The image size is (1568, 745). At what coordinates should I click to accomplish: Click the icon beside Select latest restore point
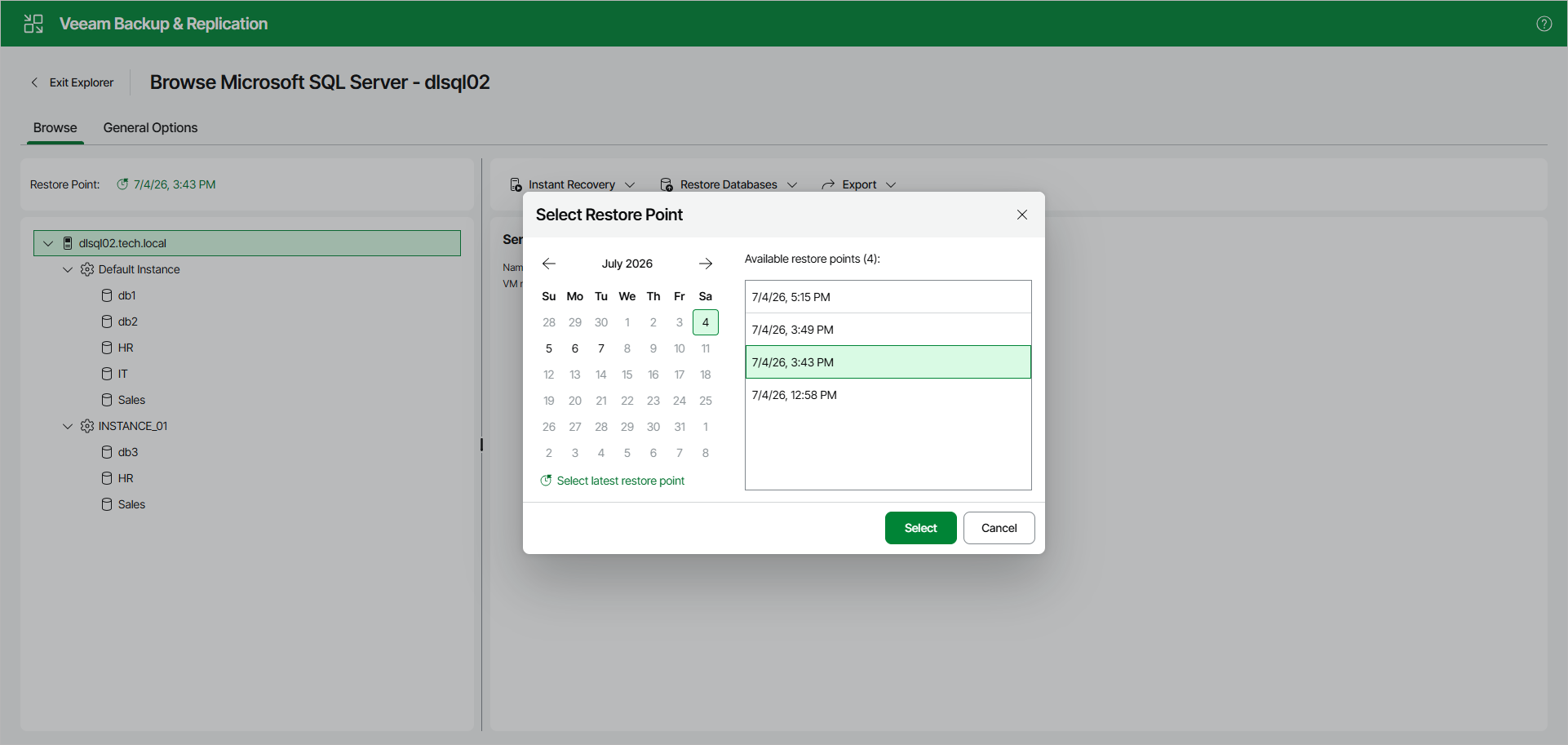tap(546, 481)
